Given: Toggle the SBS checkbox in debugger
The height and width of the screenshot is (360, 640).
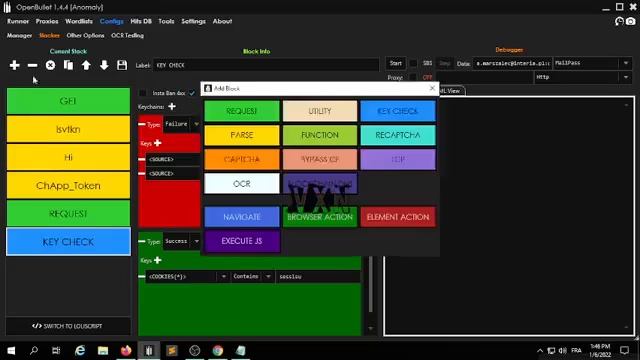Looking at the screenshot, I should click(413, 63).
